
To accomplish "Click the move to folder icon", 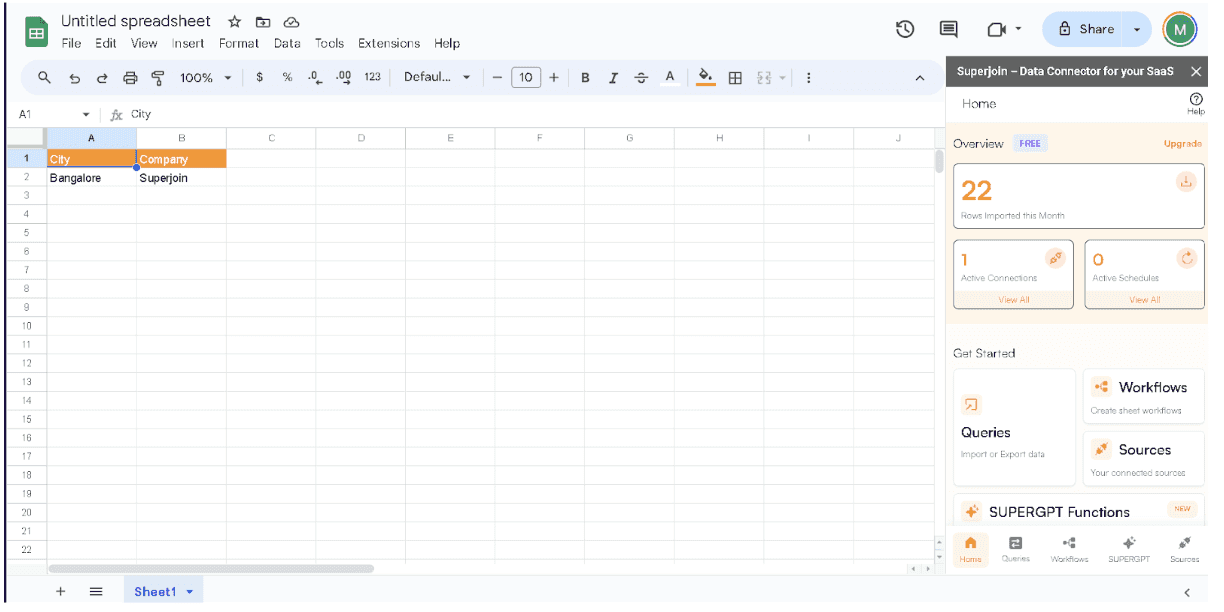I will 262,22.
